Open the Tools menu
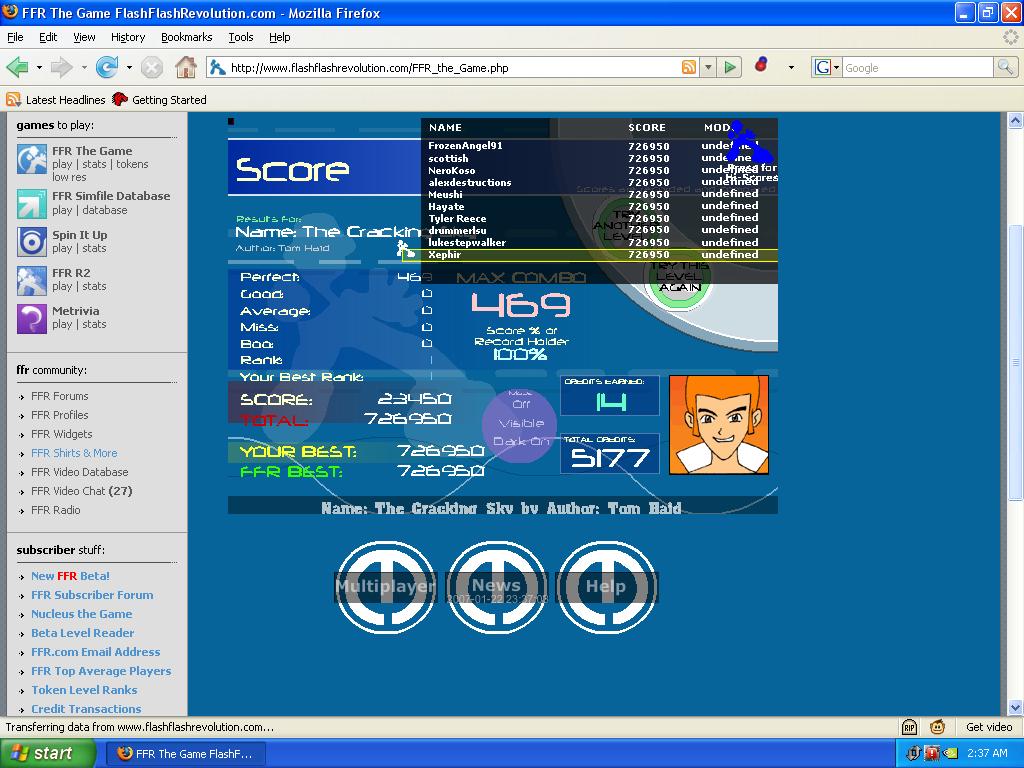Screen dimensions: 1024x768 coord(240,37)
